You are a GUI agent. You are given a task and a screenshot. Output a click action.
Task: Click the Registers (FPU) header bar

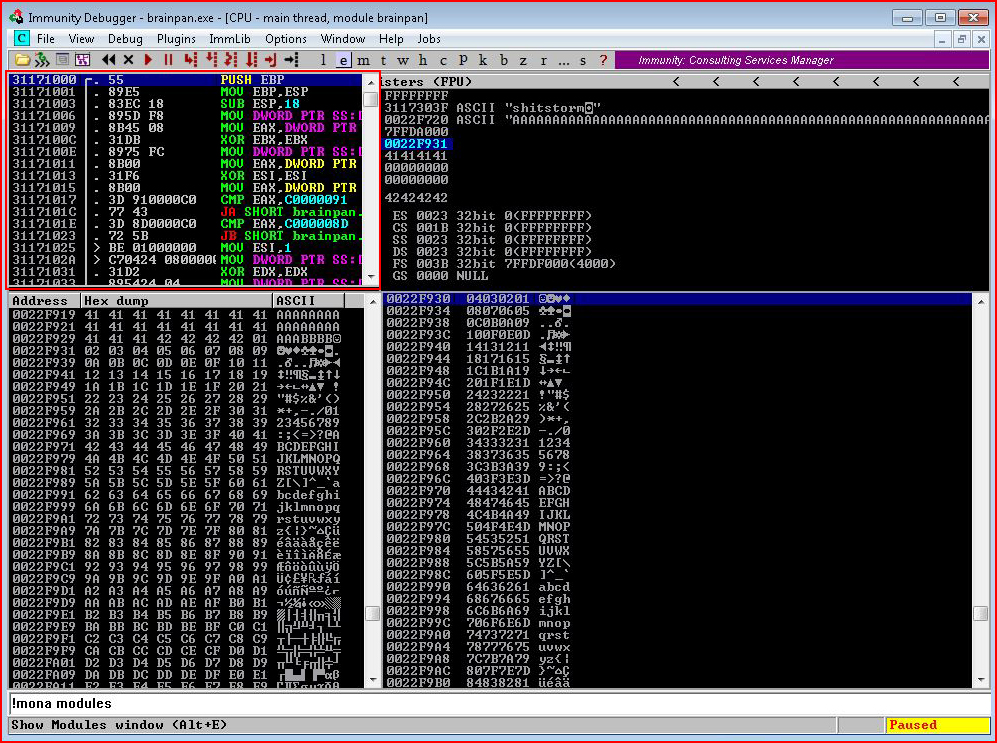685,81
